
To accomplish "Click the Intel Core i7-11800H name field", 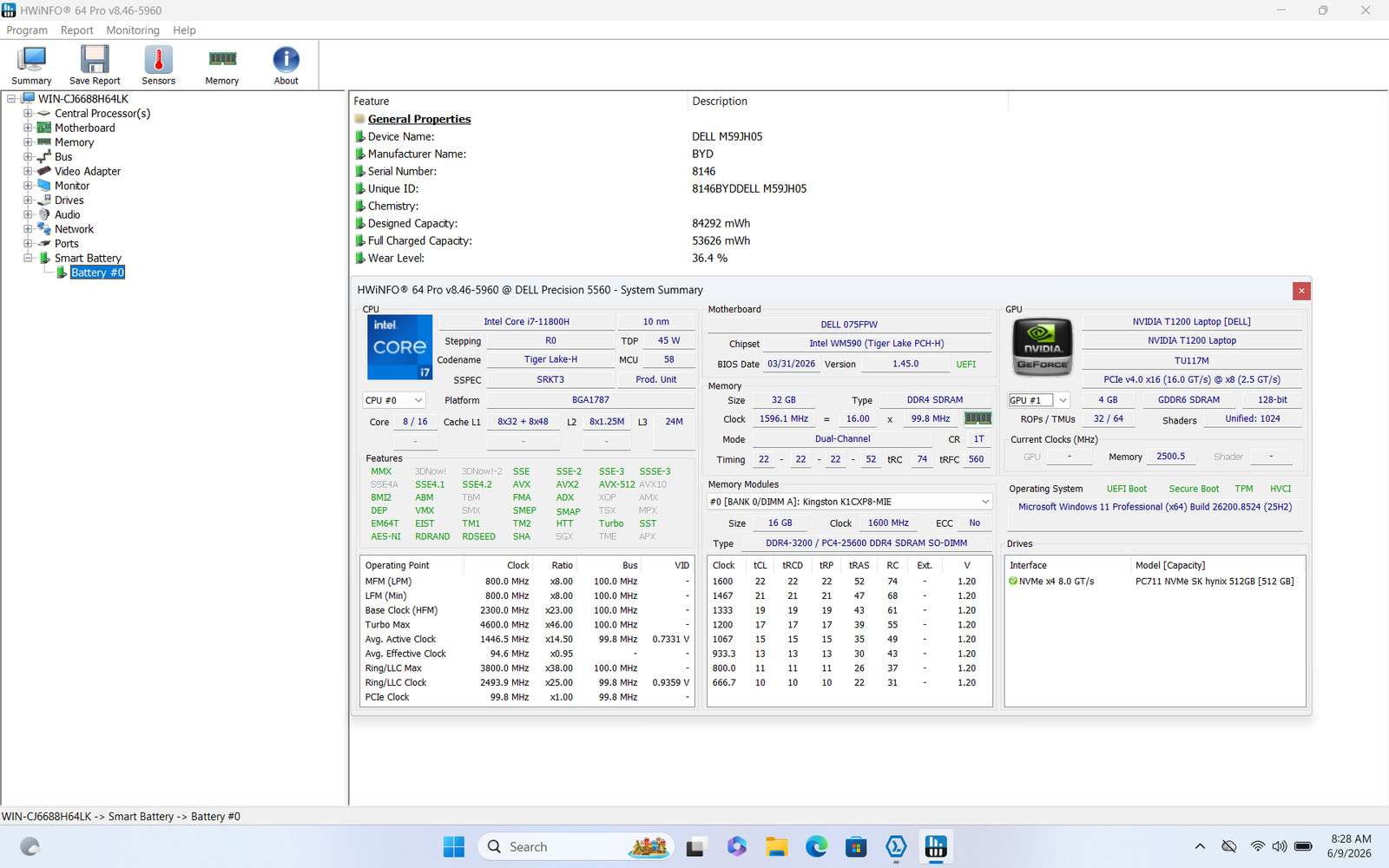I will point(526,321).
